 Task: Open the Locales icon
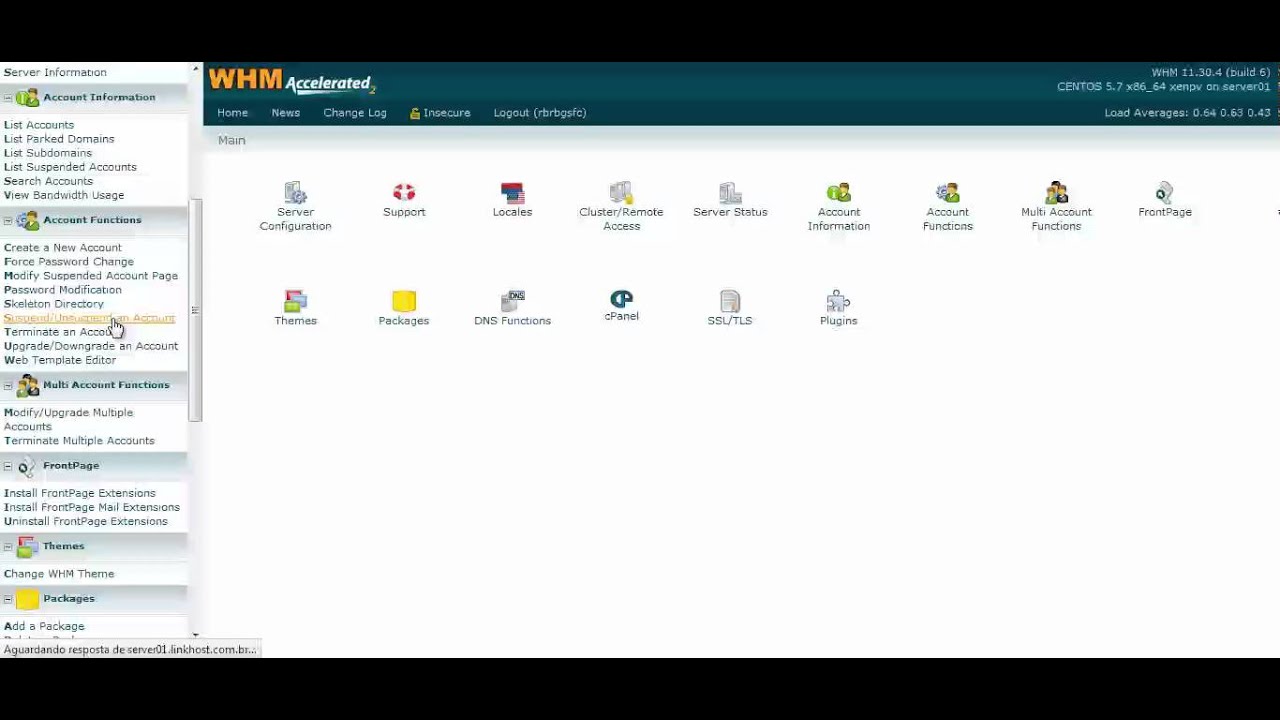512,193
